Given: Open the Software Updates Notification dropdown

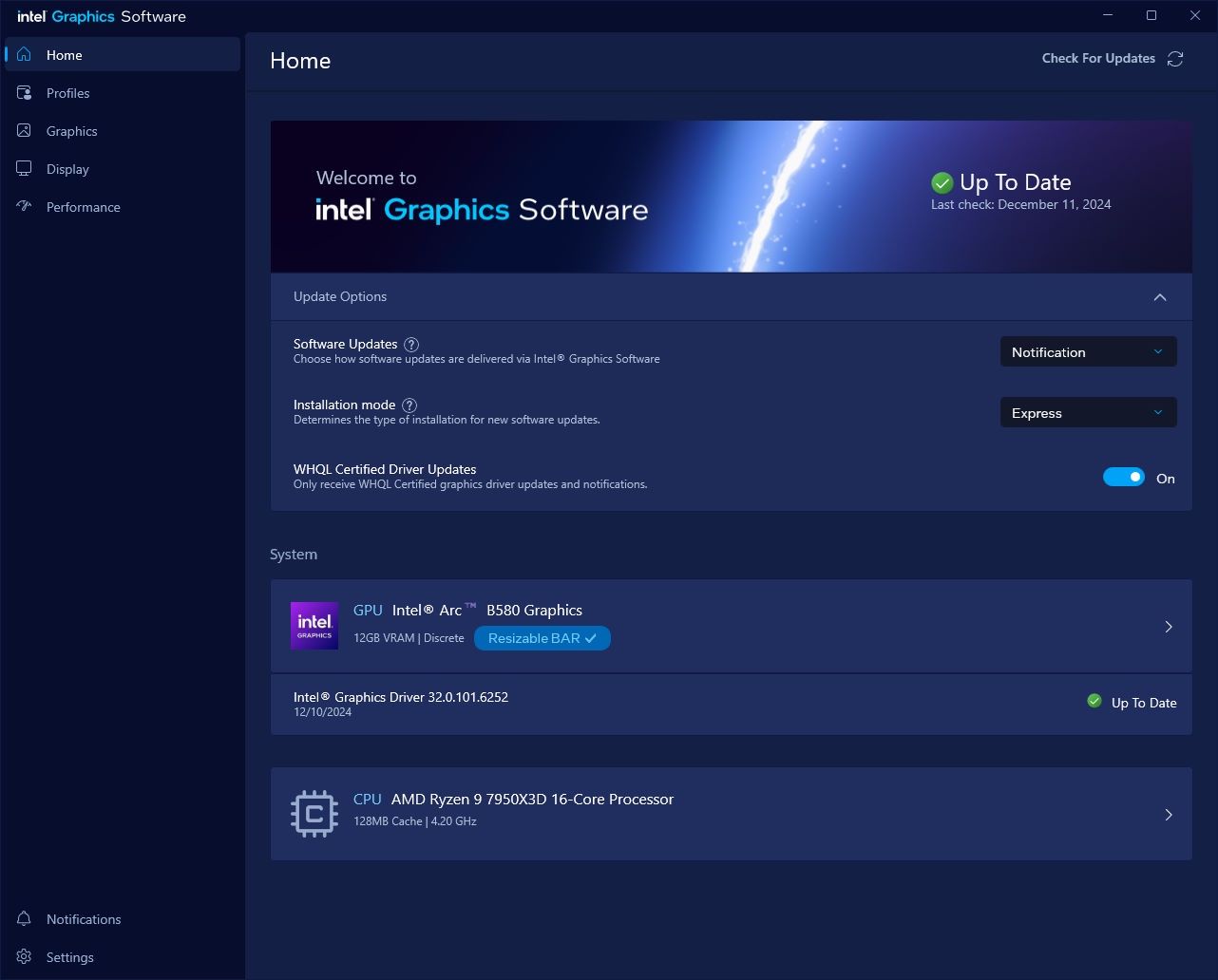Looking at the screenshot, I should 1089,352.
